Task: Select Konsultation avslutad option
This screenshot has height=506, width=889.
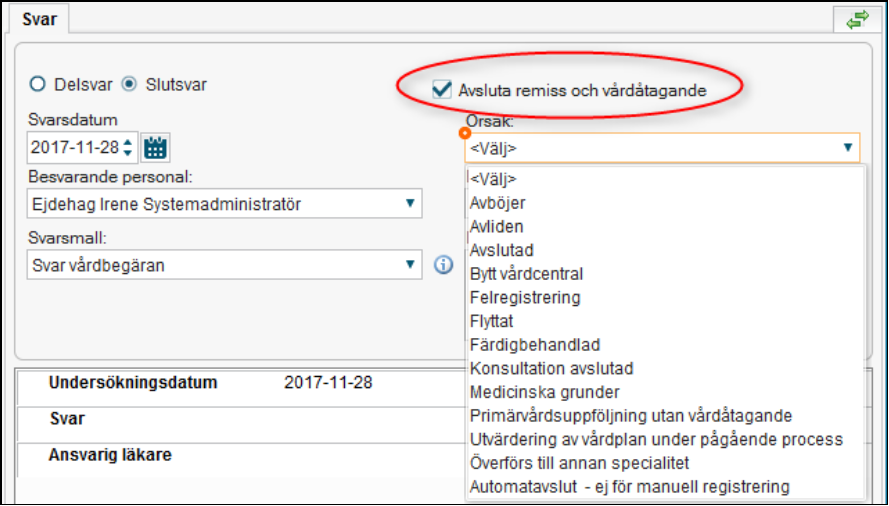Action: (x=551, y=368)
